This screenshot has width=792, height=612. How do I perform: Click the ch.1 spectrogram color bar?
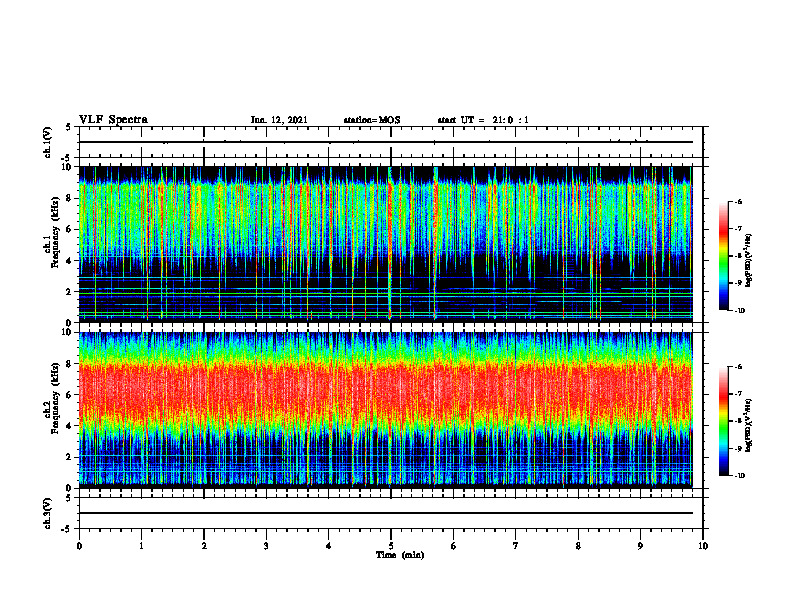point(724,256)
